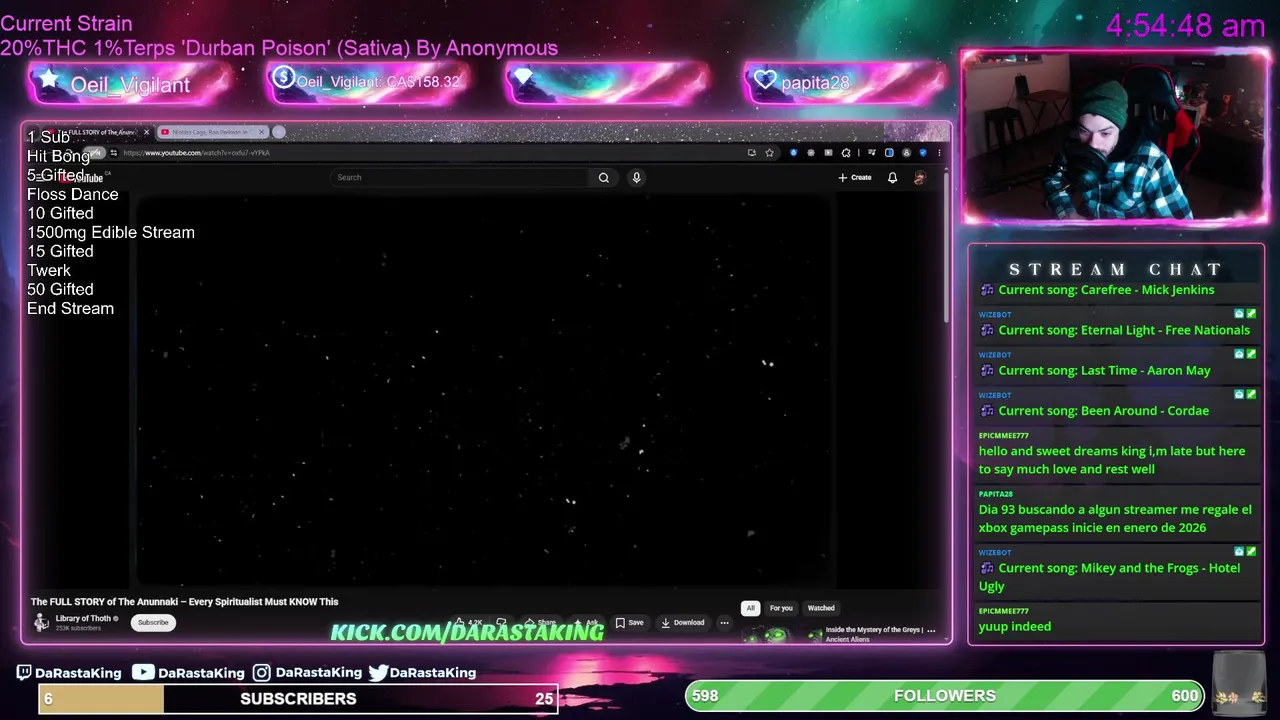Click the papita28 heart badge

coord(845,83)
